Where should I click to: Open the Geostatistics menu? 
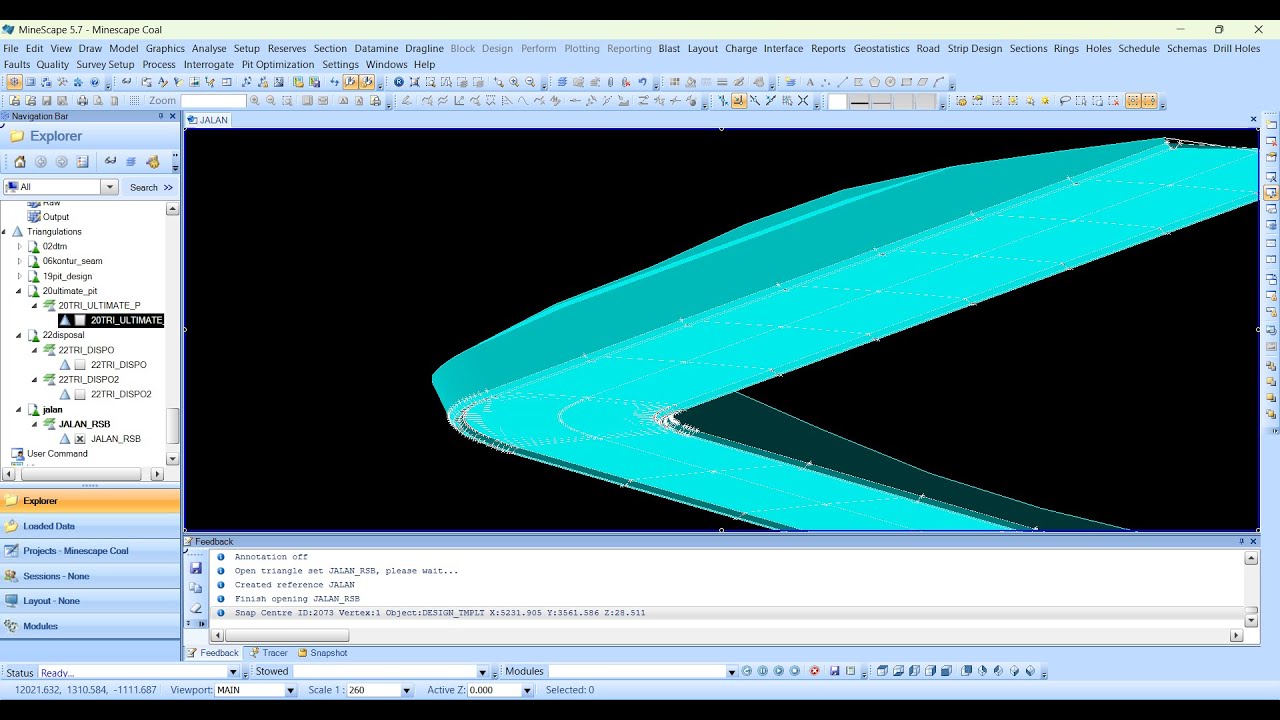(881, 48)
